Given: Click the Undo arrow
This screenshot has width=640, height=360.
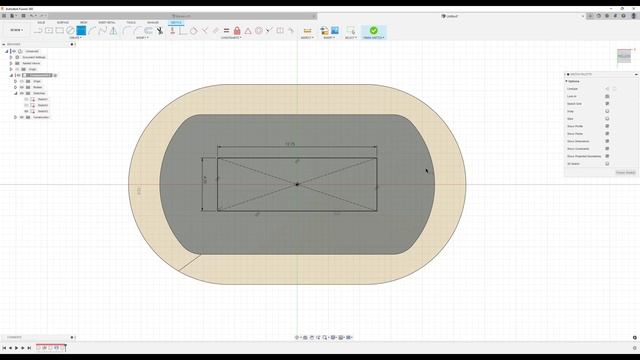Looking at the screenshot, I should click(32, 16).
